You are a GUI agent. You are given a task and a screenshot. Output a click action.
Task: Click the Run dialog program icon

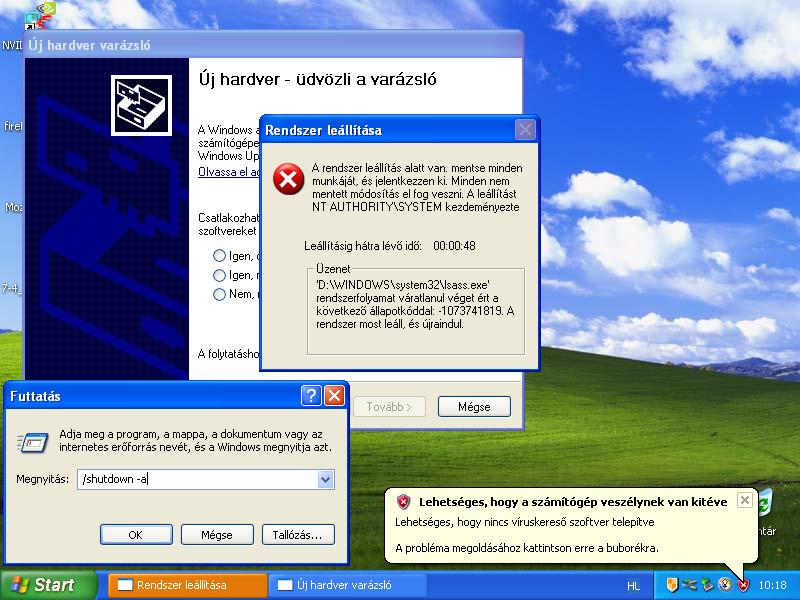point(33,441)
